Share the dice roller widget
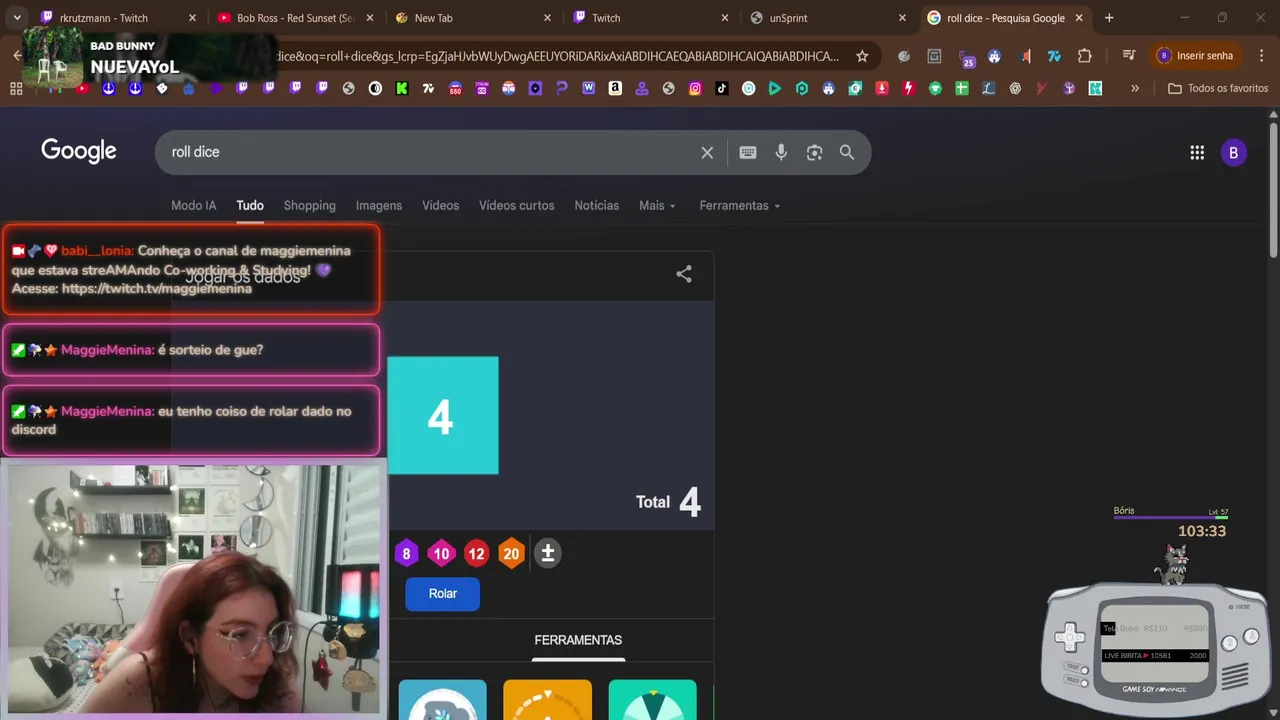 (684, 274)
